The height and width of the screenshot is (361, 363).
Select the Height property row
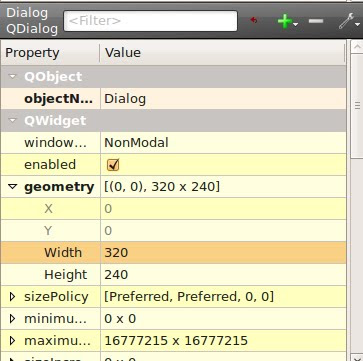tap(173, 274)
